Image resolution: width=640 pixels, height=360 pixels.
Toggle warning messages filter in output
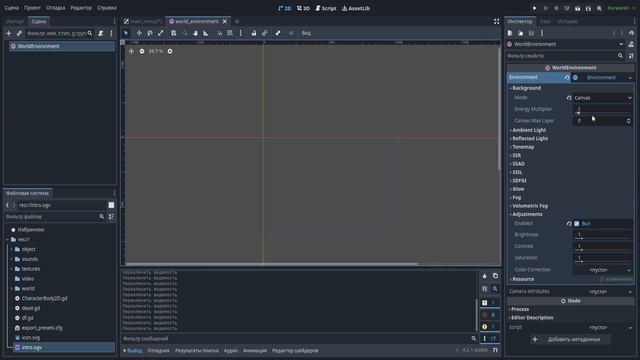[x=489, y=327]
